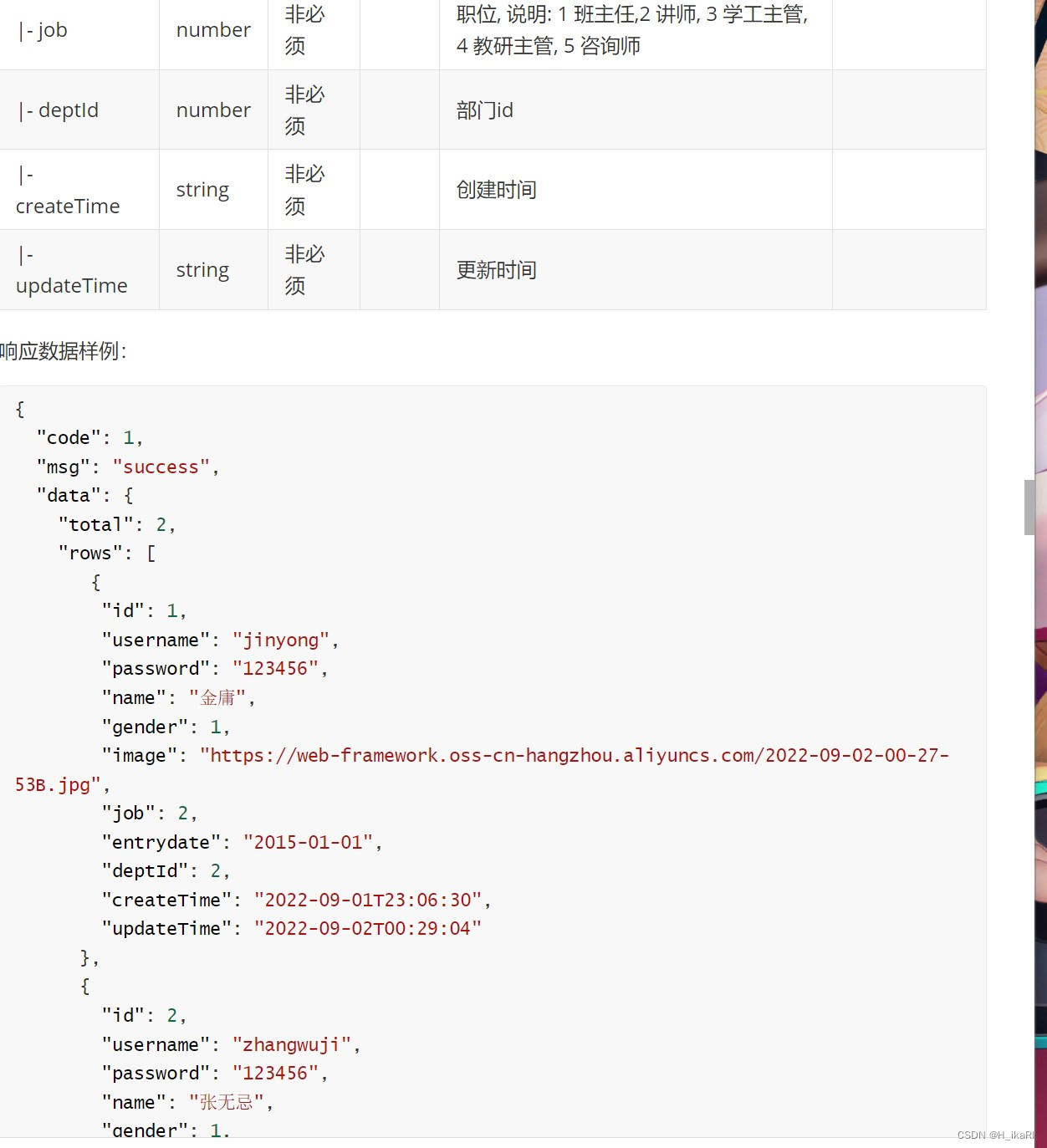Viewport: 1047px width, 1148px height.
Task: Click the username value zhangwuji
Action: 293,1044
